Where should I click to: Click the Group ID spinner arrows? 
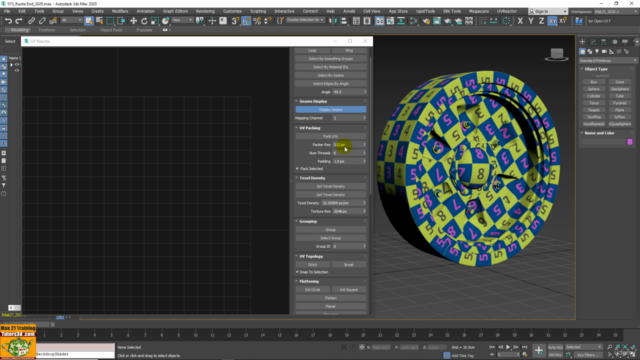tap(364, 246)
